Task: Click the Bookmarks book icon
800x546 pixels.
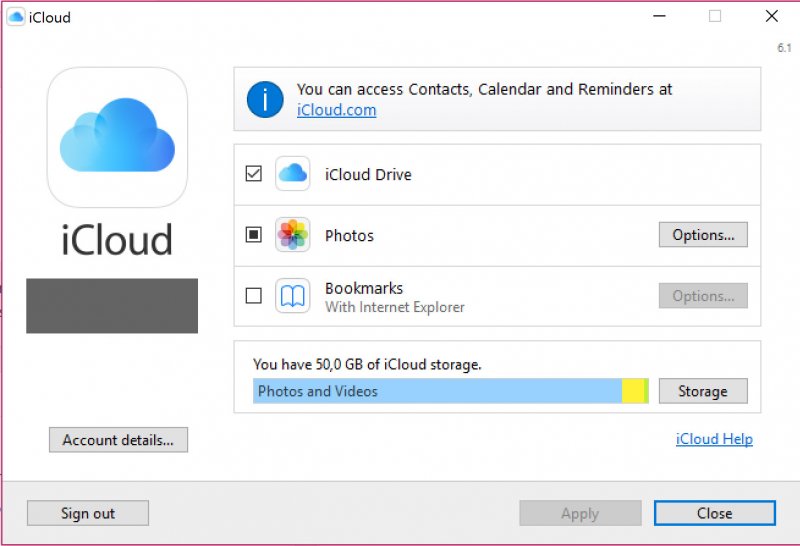Action: point(292,295)
